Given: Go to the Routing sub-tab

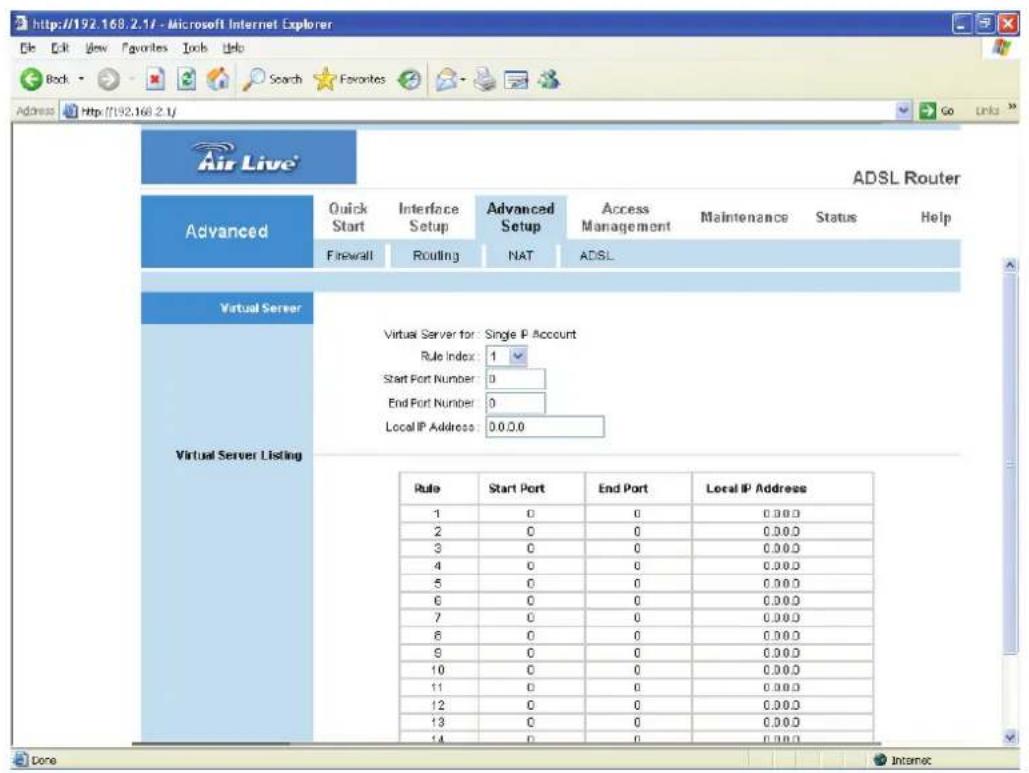Looking at the screenshot, I should point(436,255).
